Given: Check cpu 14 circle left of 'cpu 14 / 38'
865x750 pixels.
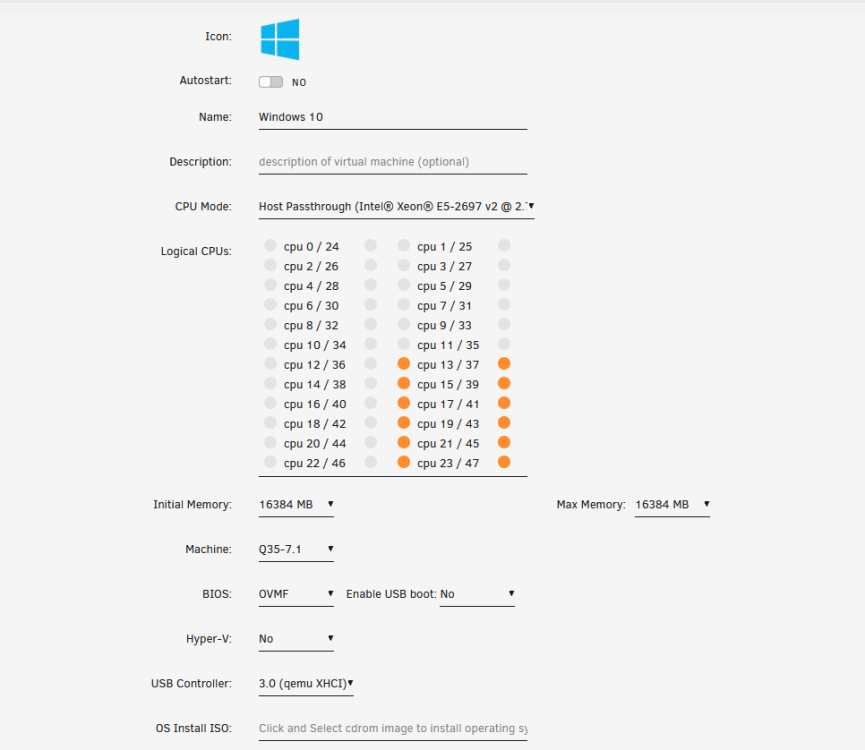Looking at the screenshot, I should [x=270, y=383].
